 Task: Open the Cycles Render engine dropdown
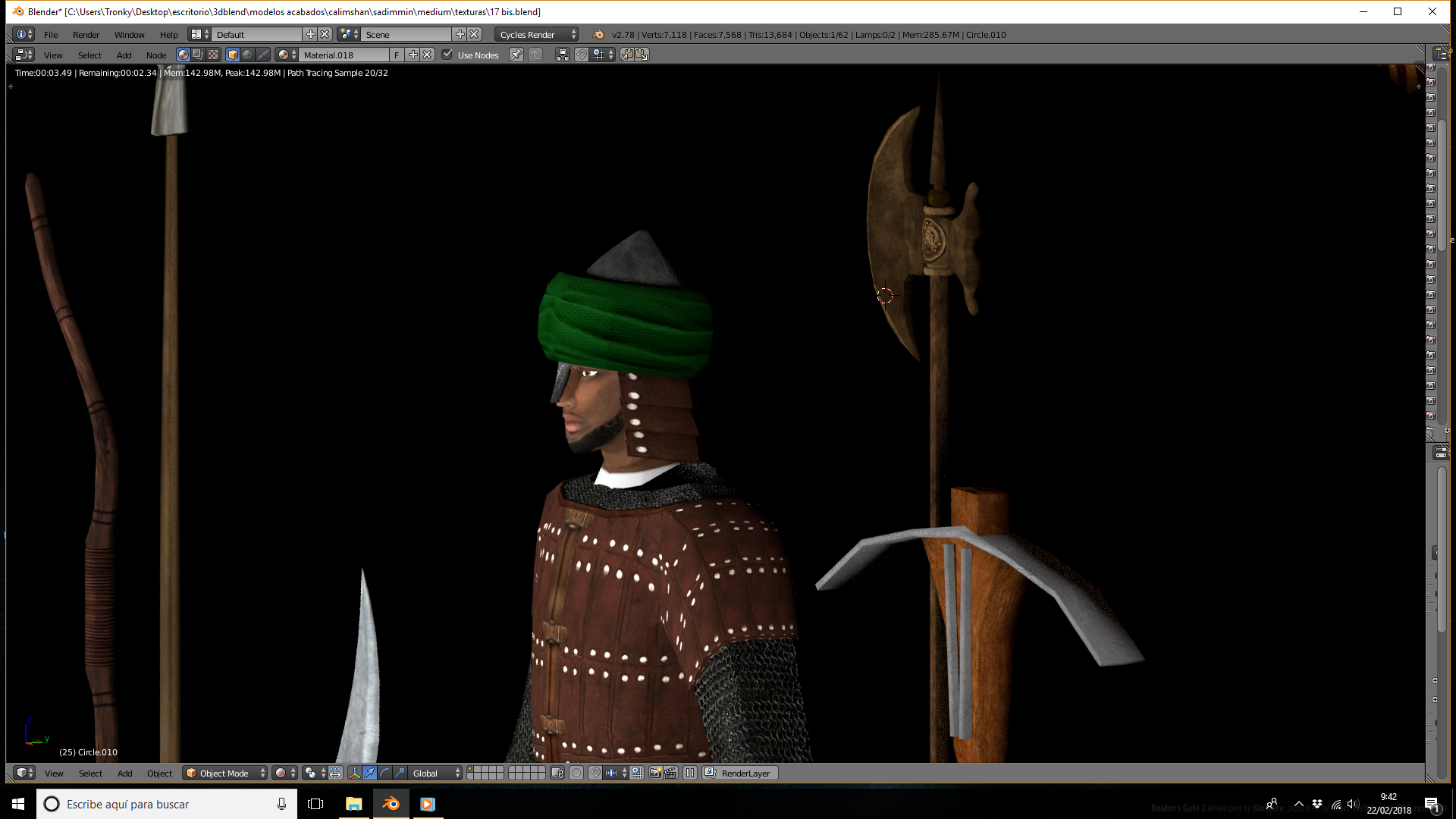click(x=536, y=34)
